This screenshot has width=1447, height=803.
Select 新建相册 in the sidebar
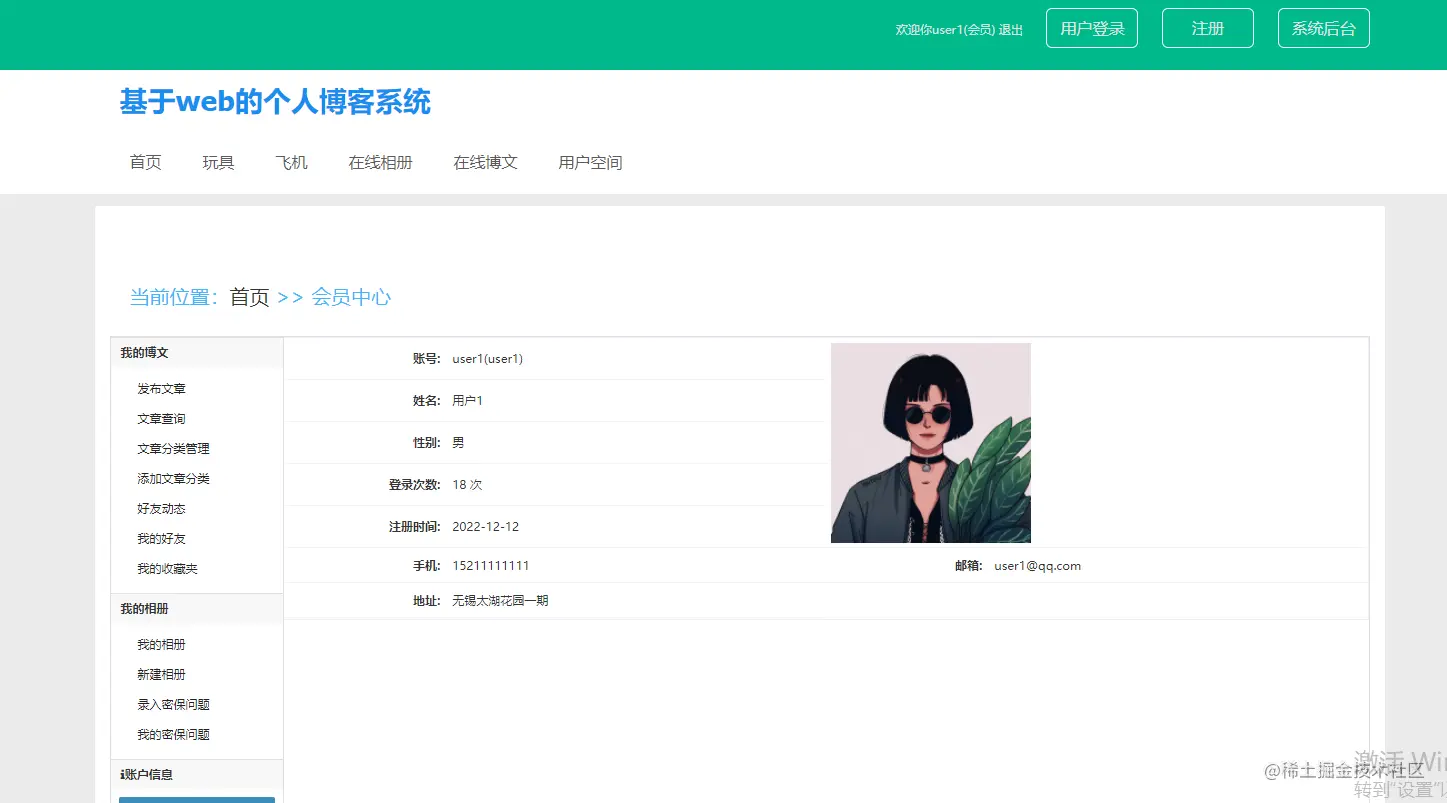(162, 675)
